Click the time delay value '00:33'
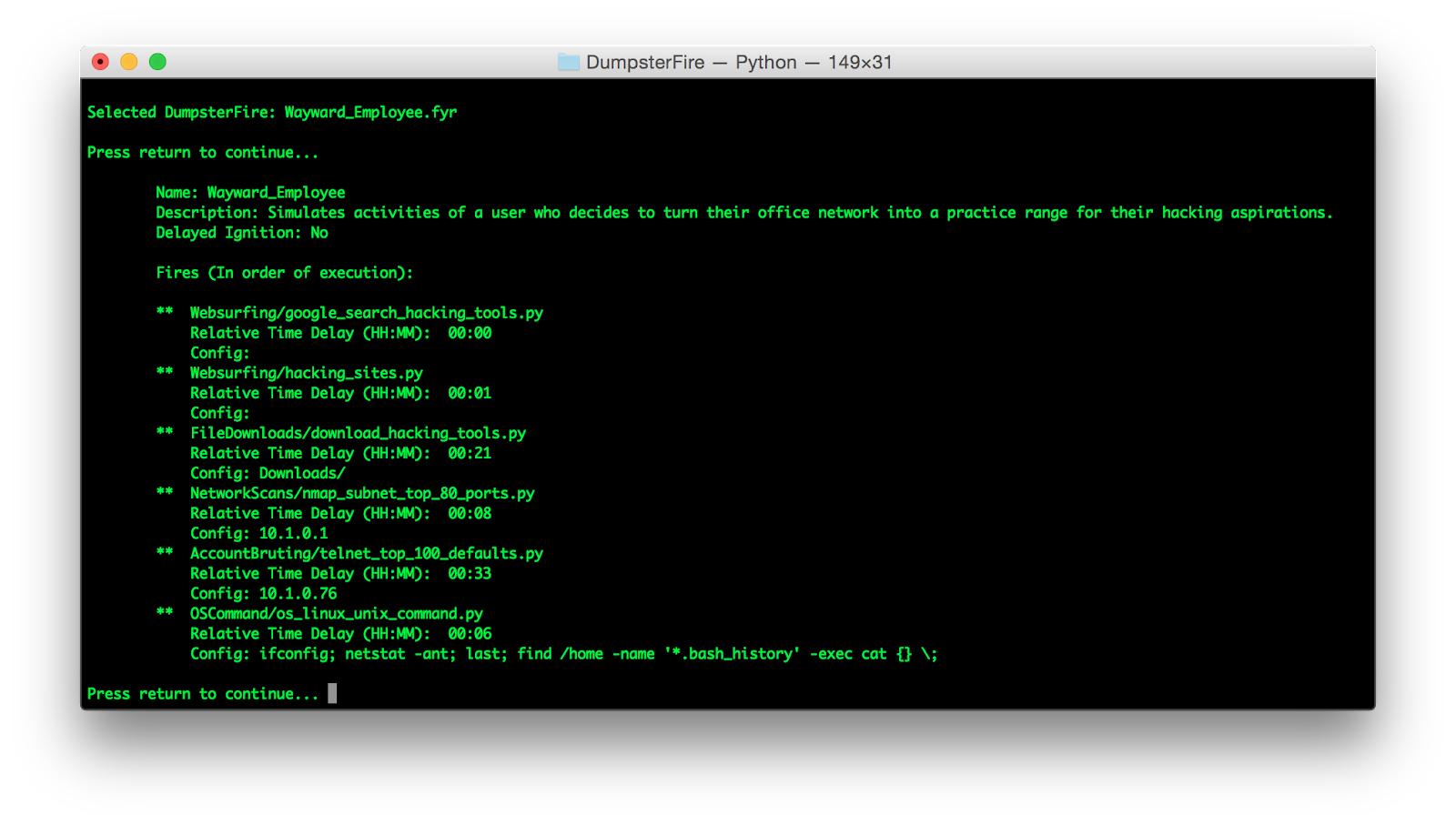The width and height of the screenshot is (1456, 825). pos(470,573)
